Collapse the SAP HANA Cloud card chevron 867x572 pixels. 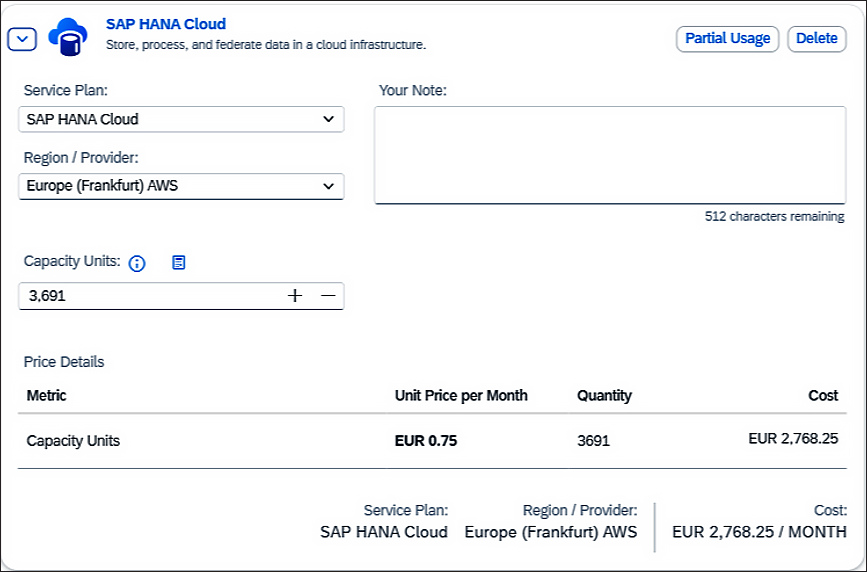pyautogui.click(x=22, y=39)
